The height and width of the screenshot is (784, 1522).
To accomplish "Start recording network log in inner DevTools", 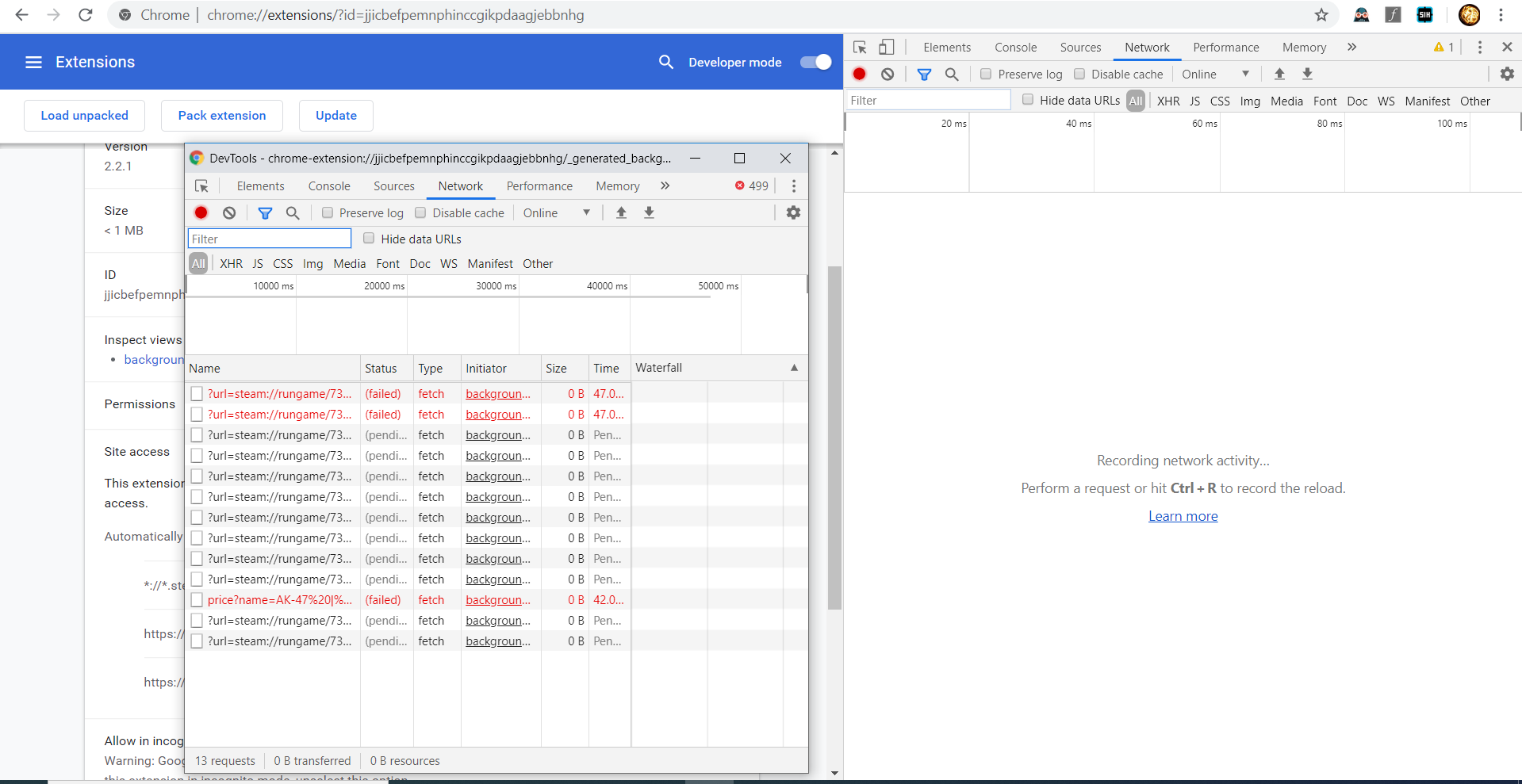I will (x=201, y=212).
